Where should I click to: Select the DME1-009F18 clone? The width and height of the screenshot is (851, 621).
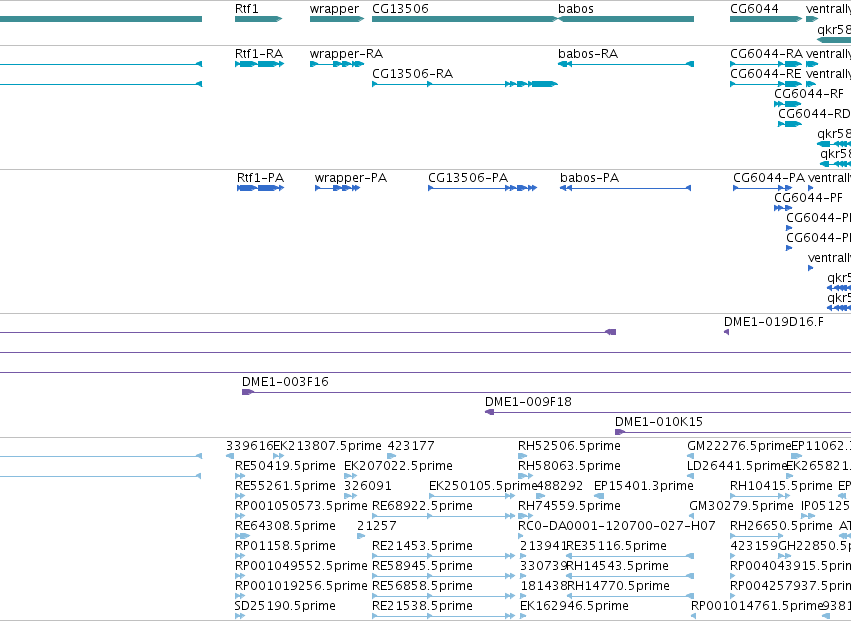click(668, 413)
